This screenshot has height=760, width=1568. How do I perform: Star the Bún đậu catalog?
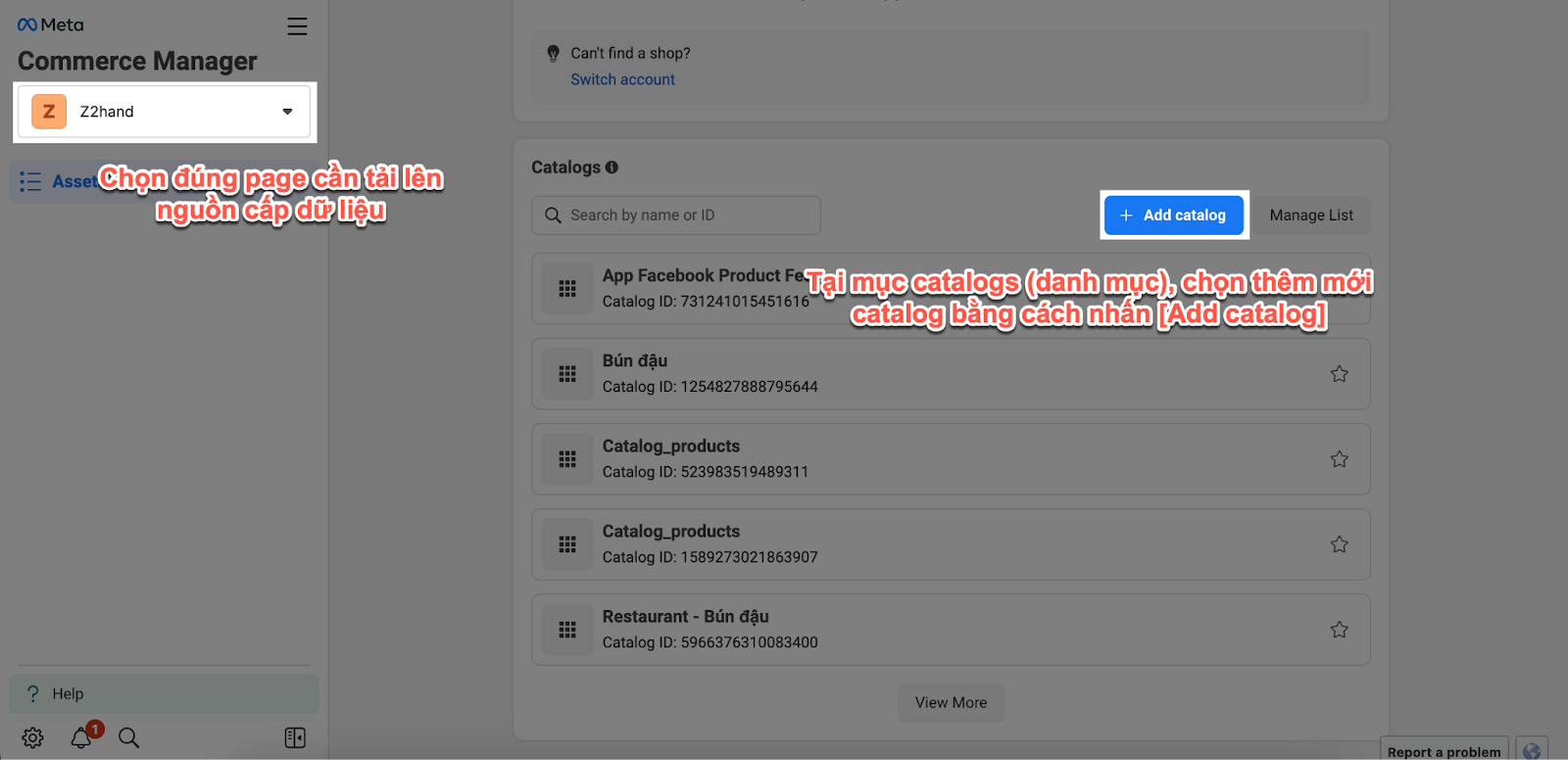[1340, 374]
